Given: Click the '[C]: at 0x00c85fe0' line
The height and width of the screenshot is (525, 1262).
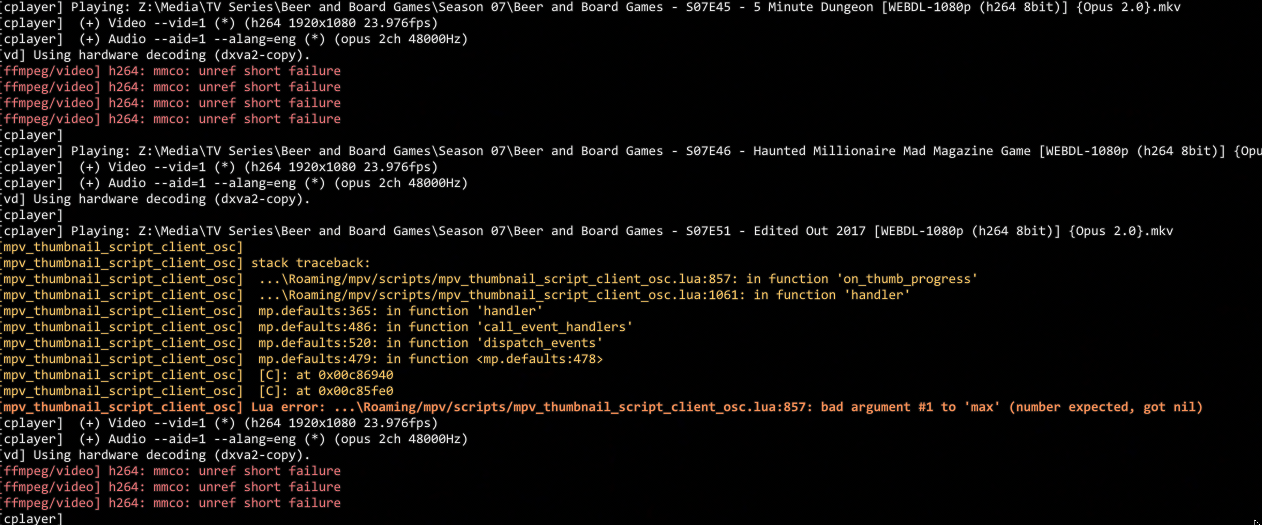Looking at the screenshot, I should point(197,391).
